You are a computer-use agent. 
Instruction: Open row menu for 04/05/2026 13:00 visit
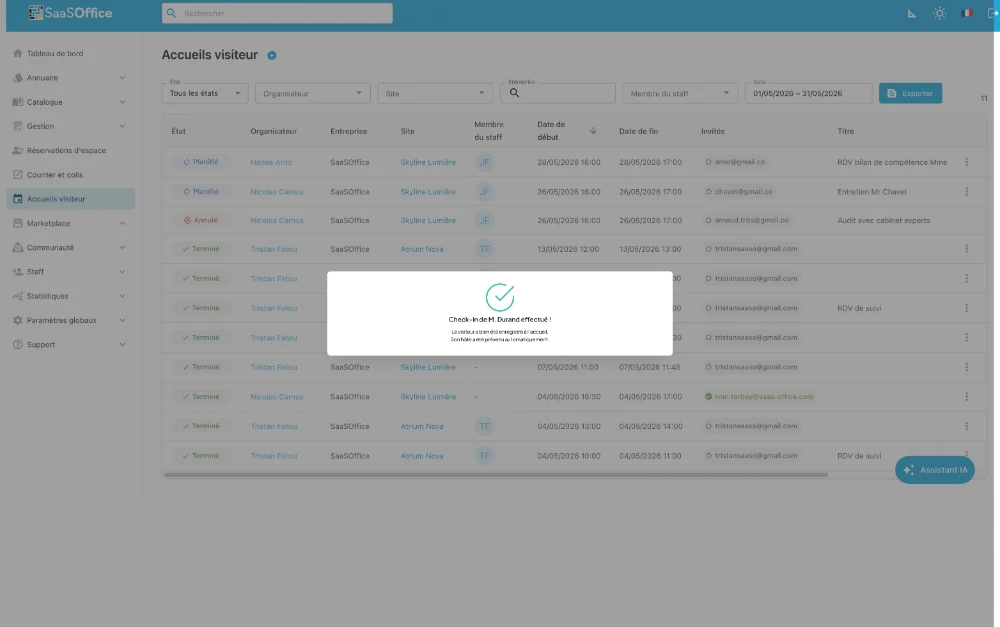tap(966, 426)
